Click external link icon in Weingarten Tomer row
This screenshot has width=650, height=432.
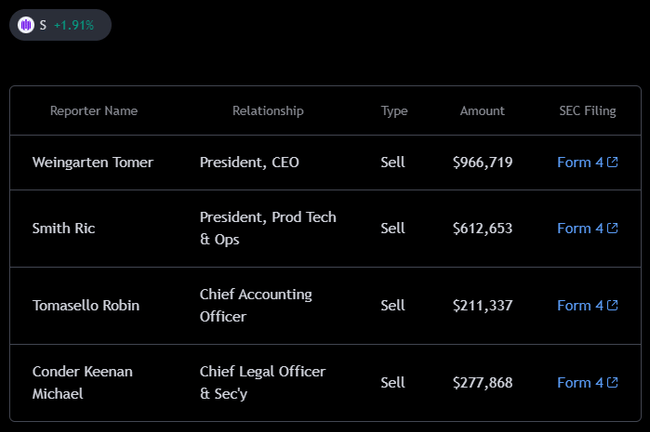point(612,162)
